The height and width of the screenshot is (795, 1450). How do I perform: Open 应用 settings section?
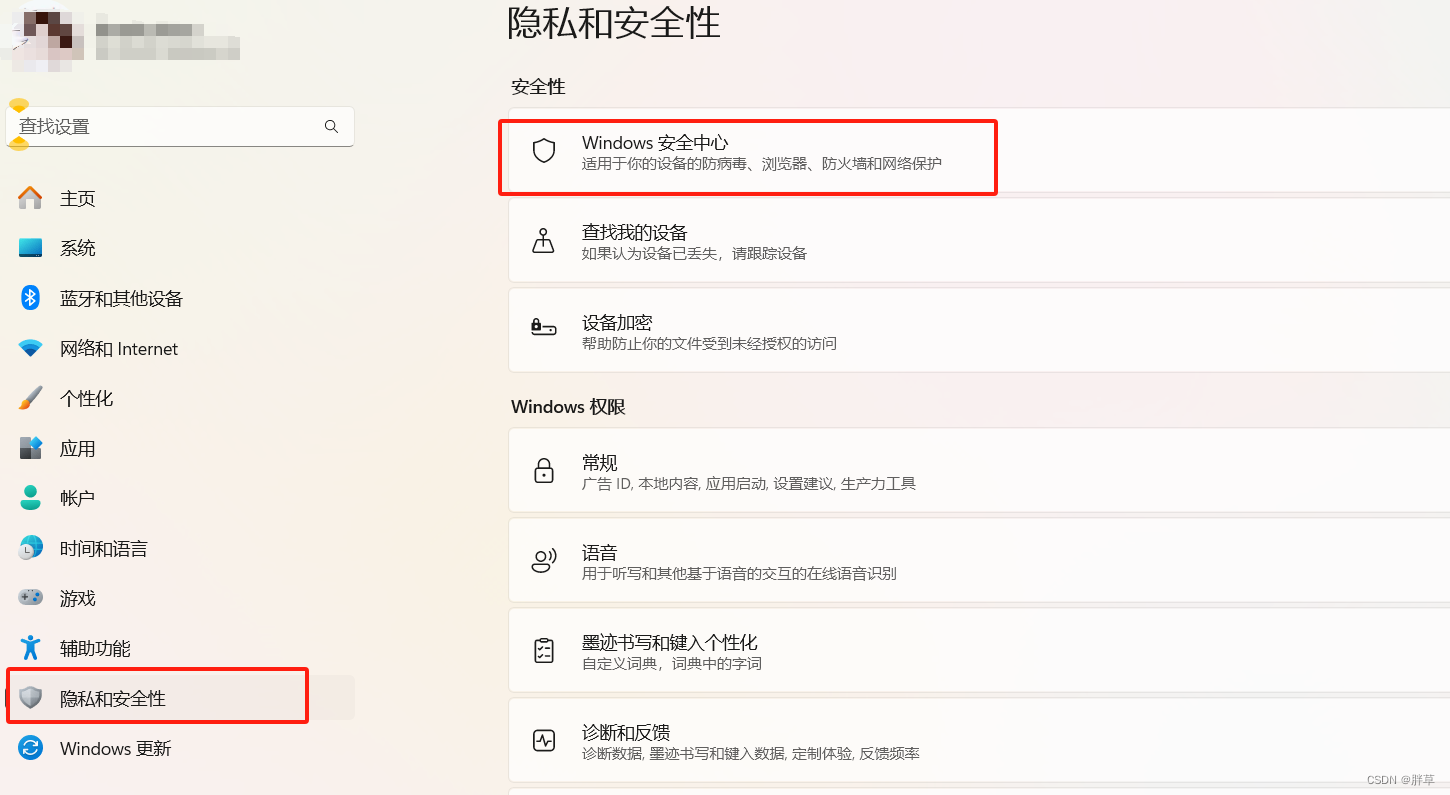tap(180, 448)
